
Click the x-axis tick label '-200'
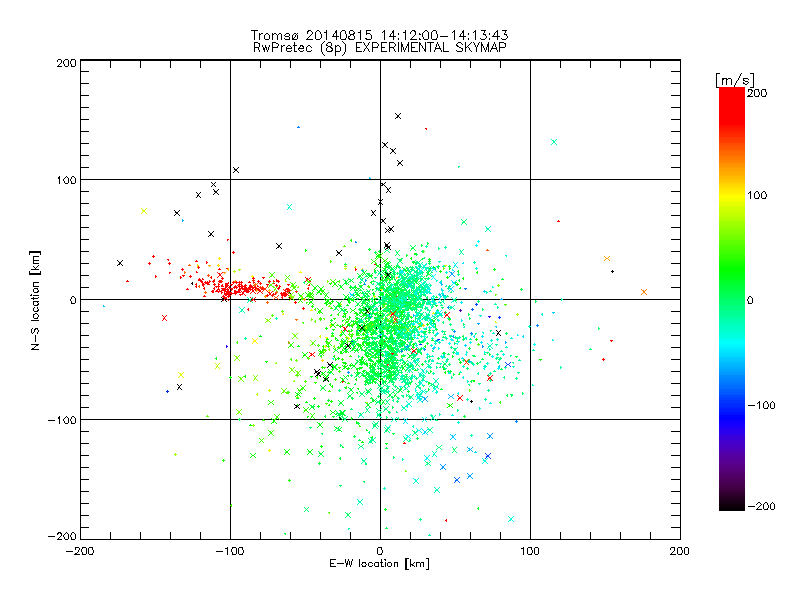(x=81, y=551)
